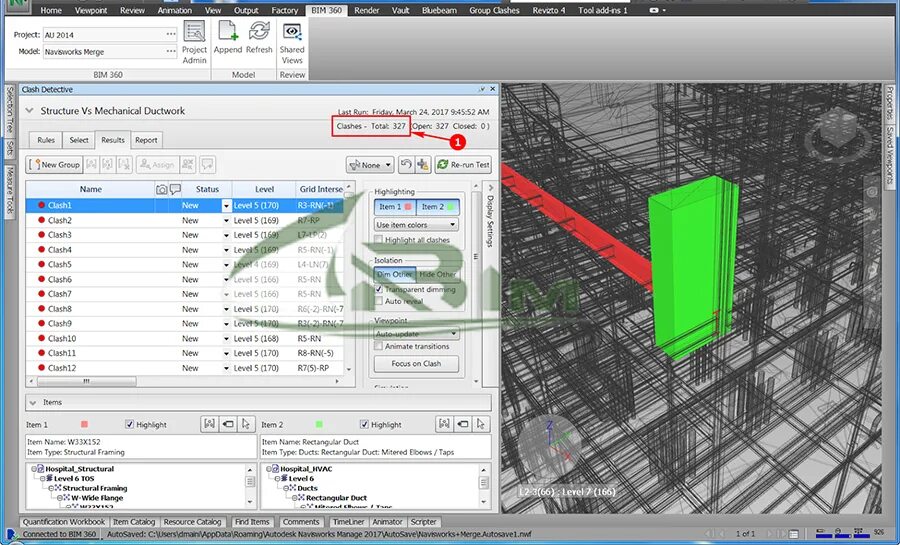Create a New Group of clashes

[55, 165]
